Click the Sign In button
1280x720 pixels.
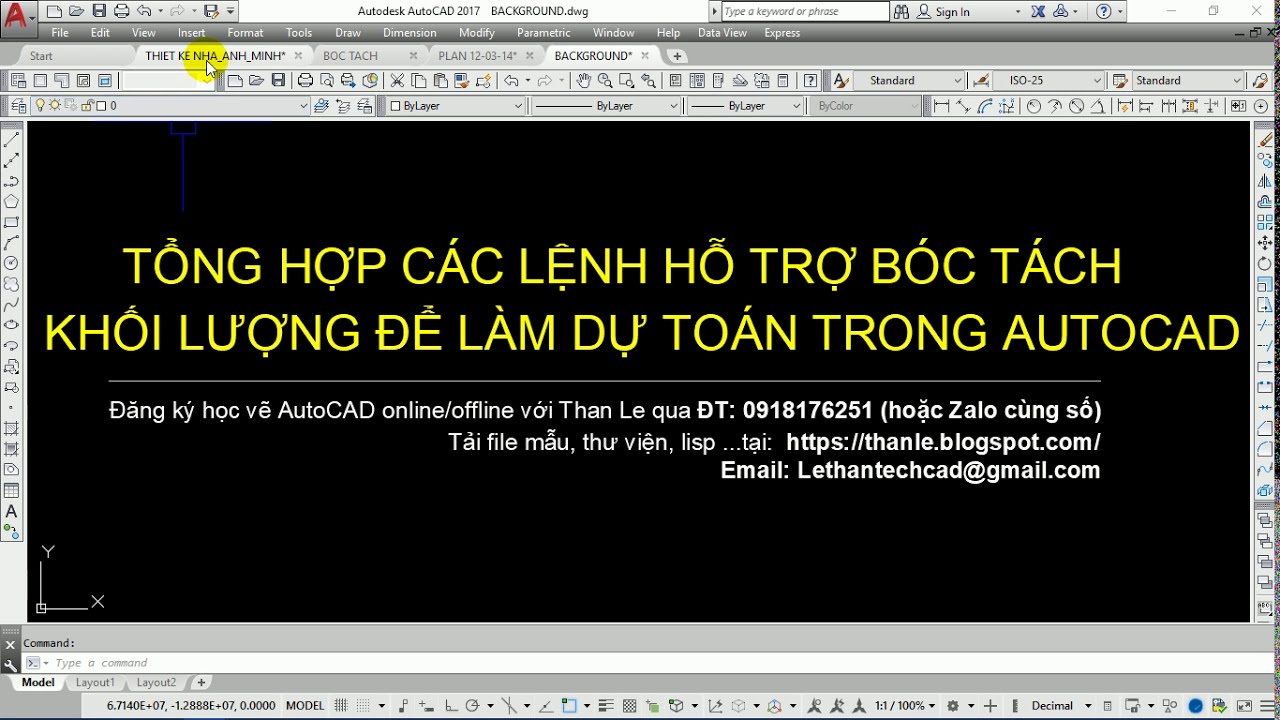952,12
